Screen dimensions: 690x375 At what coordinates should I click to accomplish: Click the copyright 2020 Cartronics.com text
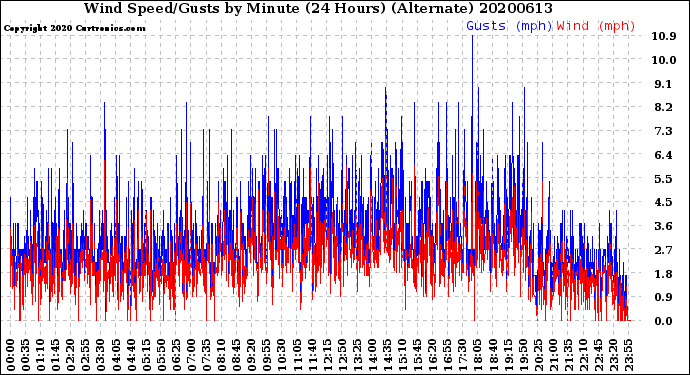(x=74, y=28)
